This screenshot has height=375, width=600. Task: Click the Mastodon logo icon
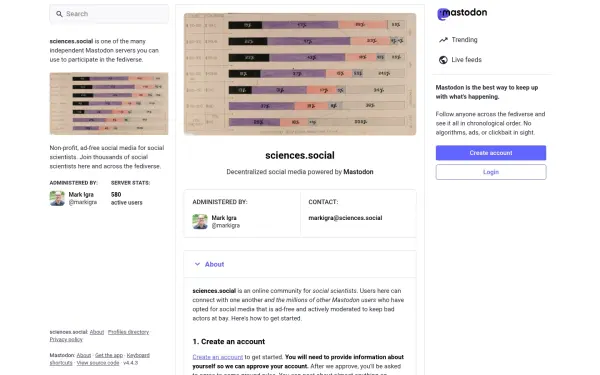click(443, 14)
